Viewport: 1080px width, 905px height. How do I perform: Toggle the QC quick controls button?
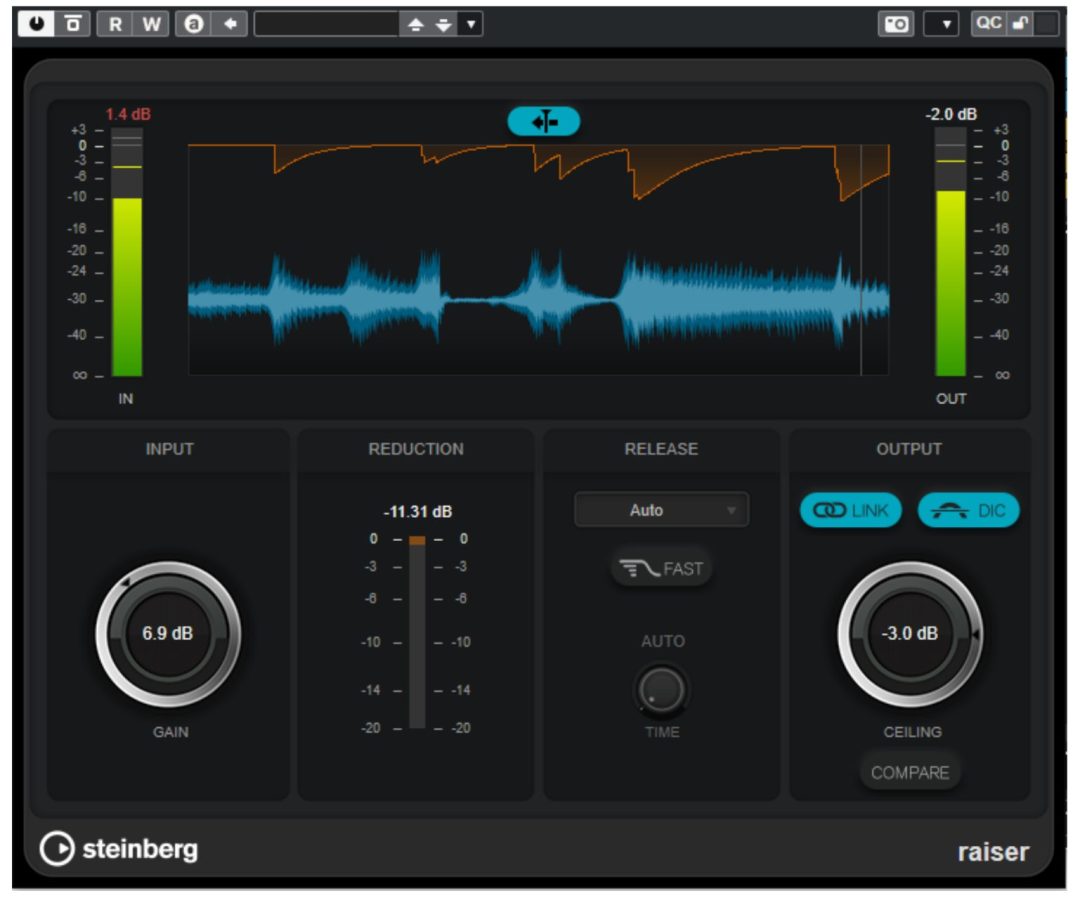tap(988, 23)
